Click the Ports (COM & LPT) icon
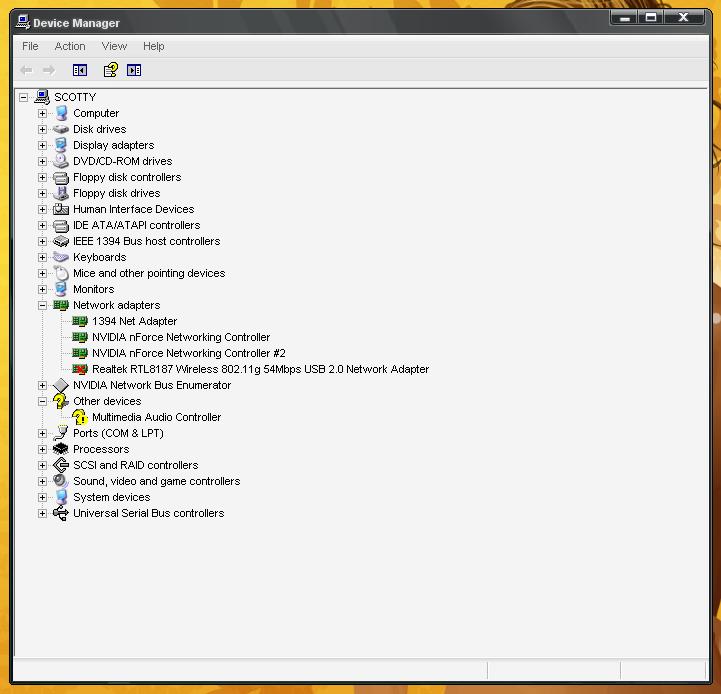The image size is (721, 694). coord(61,433)
